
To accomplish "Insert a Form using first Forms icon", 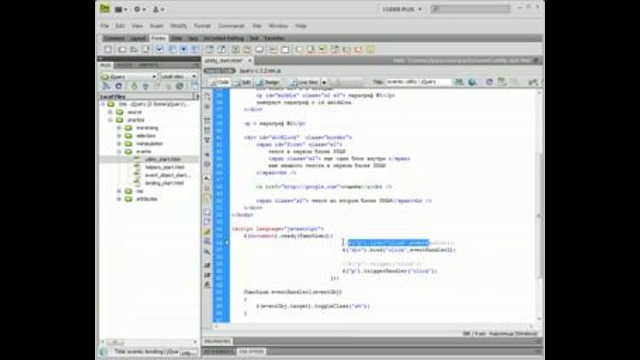I will [x=108, y=49].
